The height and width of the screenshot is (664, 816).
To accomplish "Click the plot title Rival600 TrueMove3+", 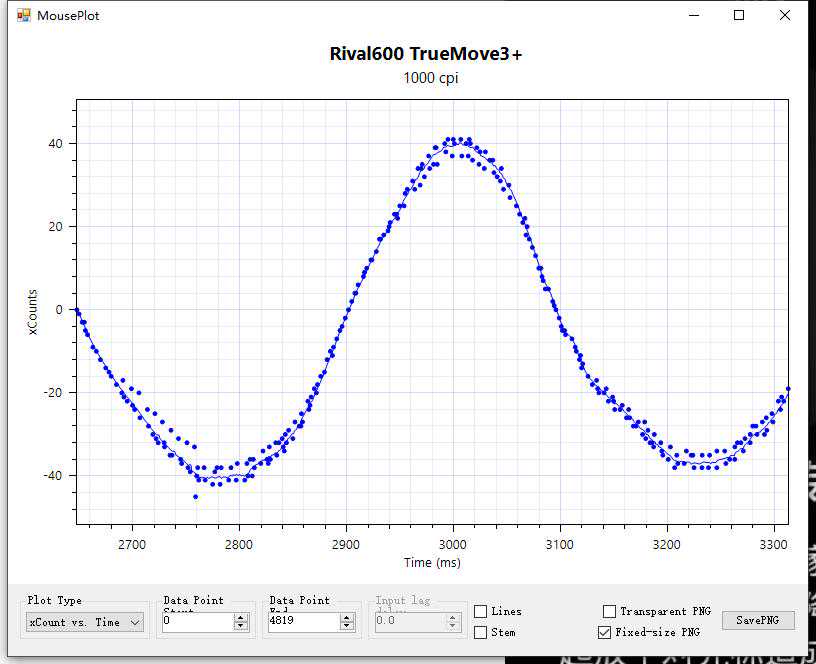I will tap(425, 54).
